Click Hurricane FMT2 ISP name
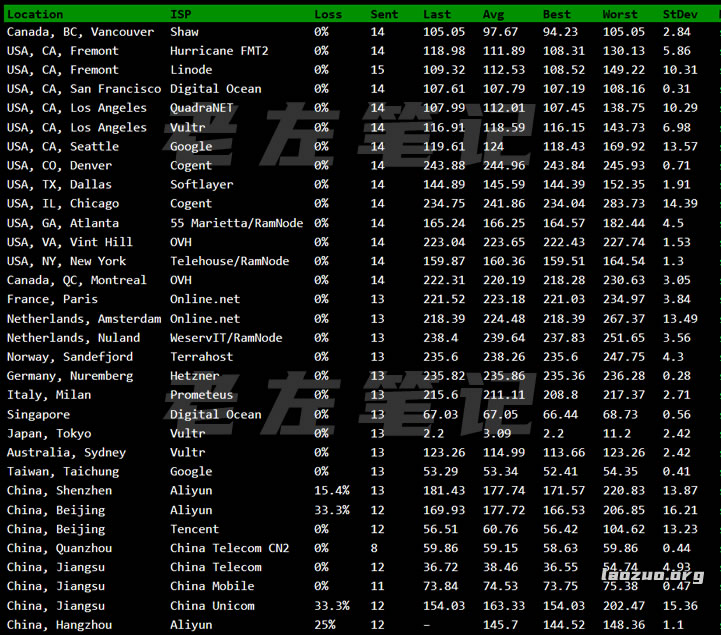 click(219, 51)
